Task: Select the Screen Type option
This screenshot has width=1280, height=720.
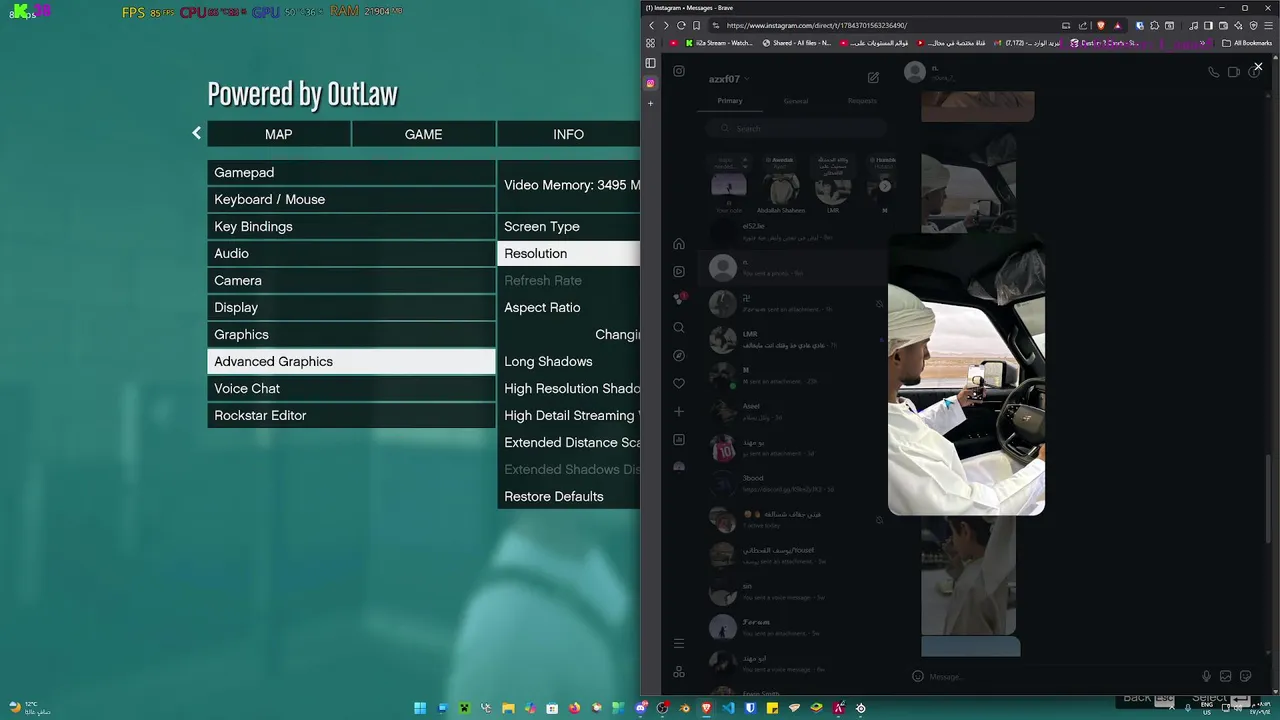Action: (568, 227)
